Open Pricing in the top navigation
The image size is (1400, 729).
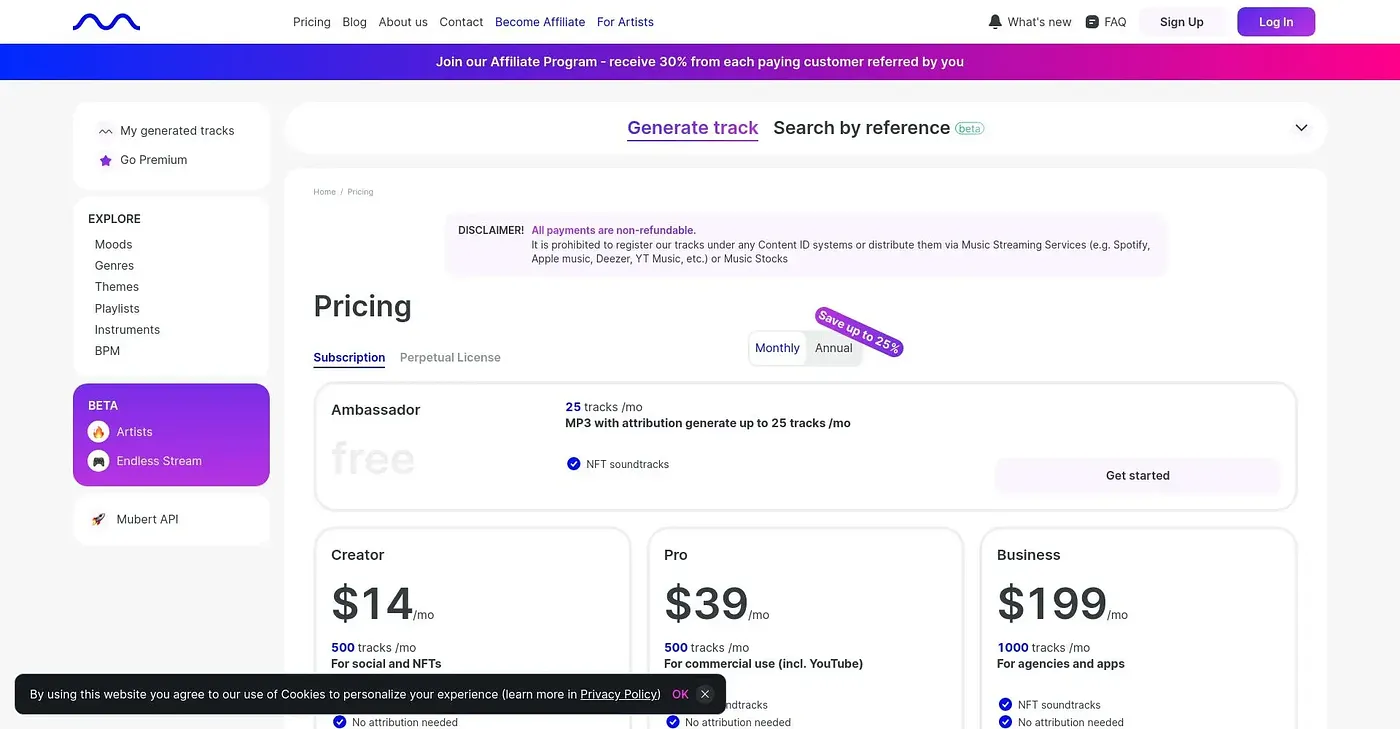point(312,22)
